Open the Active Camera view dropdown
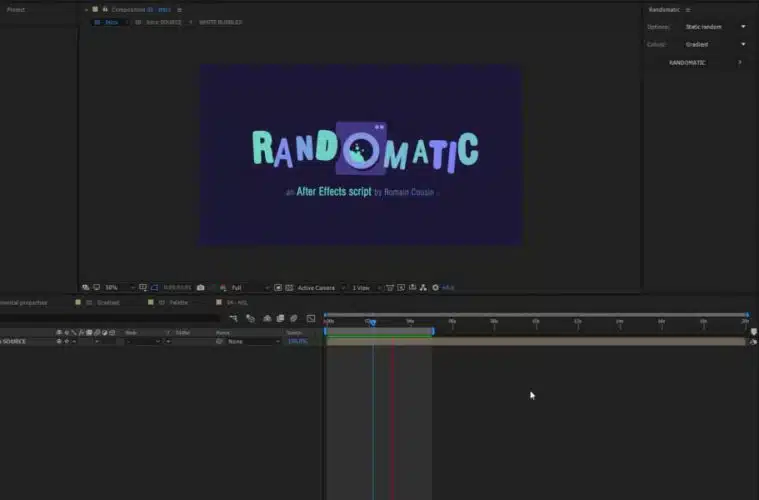The image size is (759, 500). coord(320,288)
